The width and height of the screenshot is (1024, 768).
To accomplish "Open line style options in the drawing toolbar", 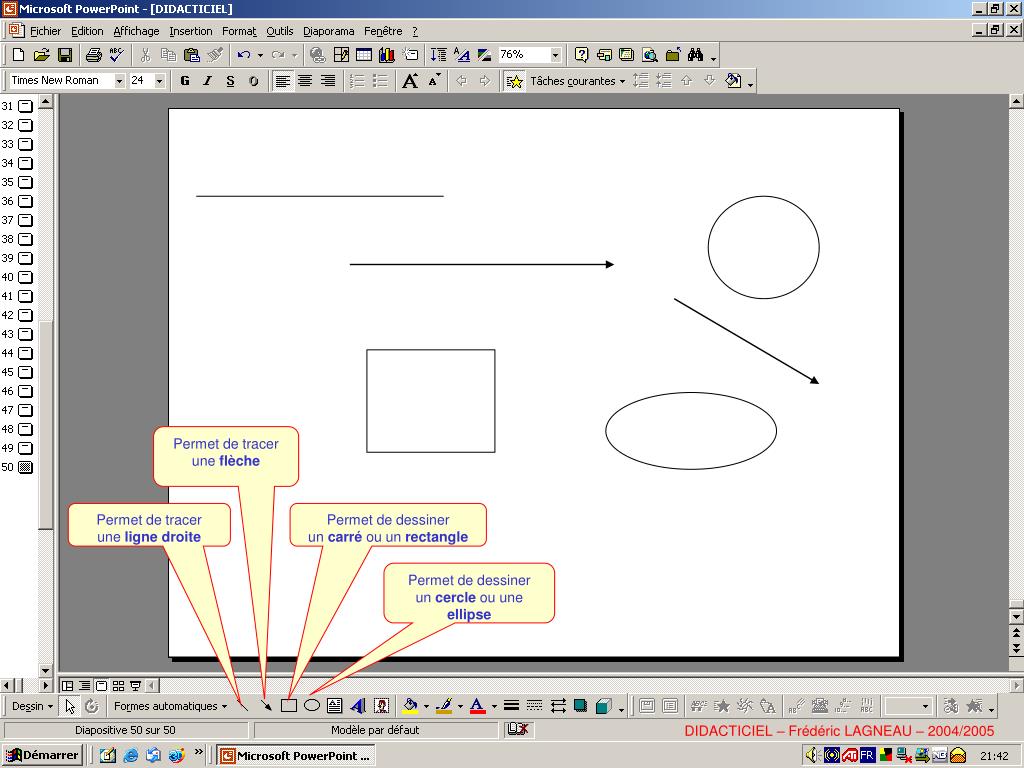I will point(511,706).
